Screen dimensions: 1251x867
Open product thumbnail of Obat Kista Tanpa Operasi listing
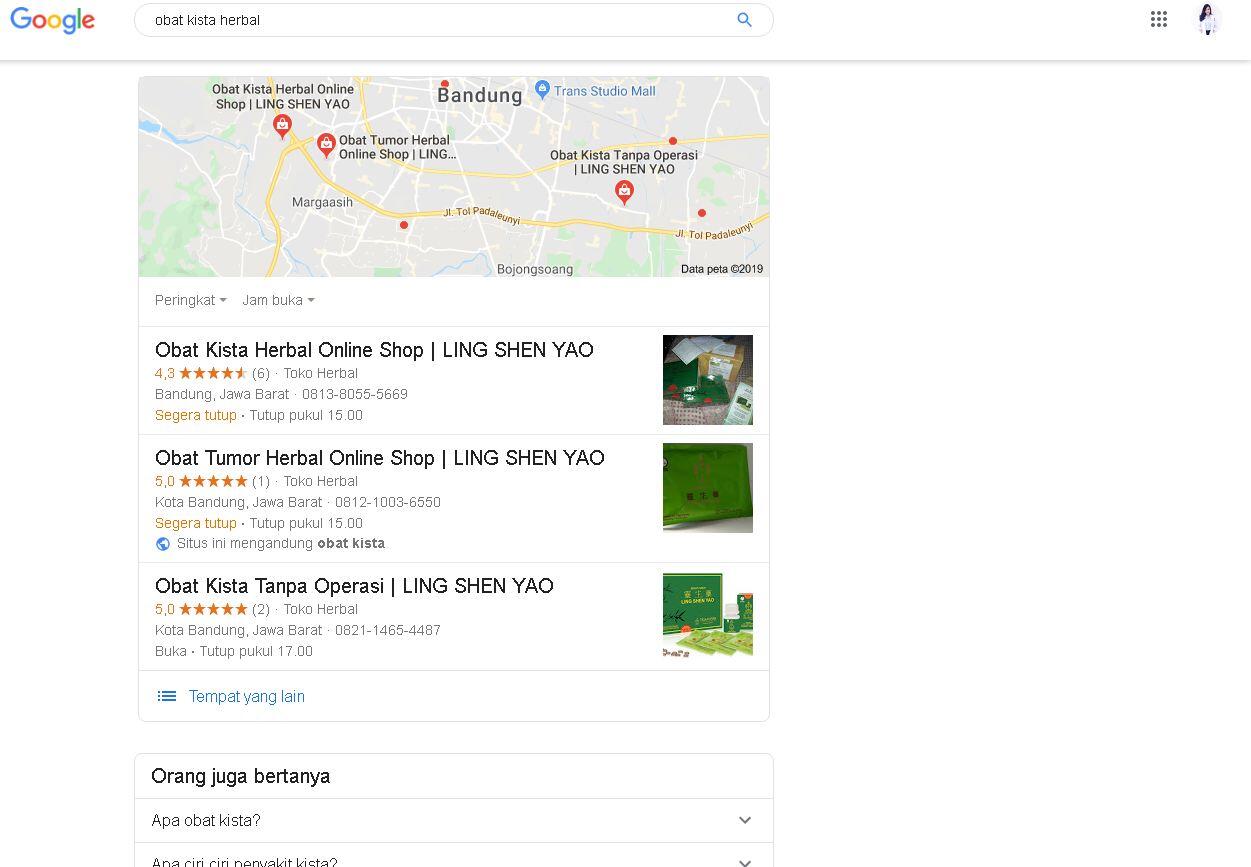point(708,615)
